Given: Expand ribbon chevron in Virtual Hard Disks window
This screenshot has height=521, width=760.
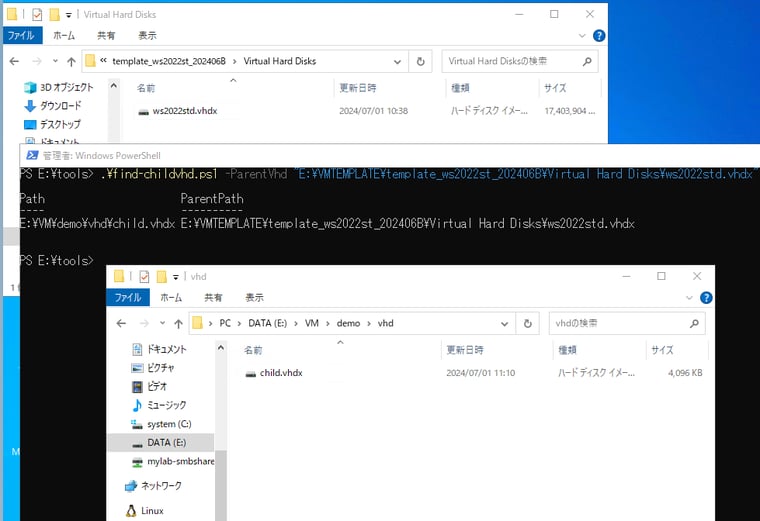Looking at the screenshot, I should point(582,35).
